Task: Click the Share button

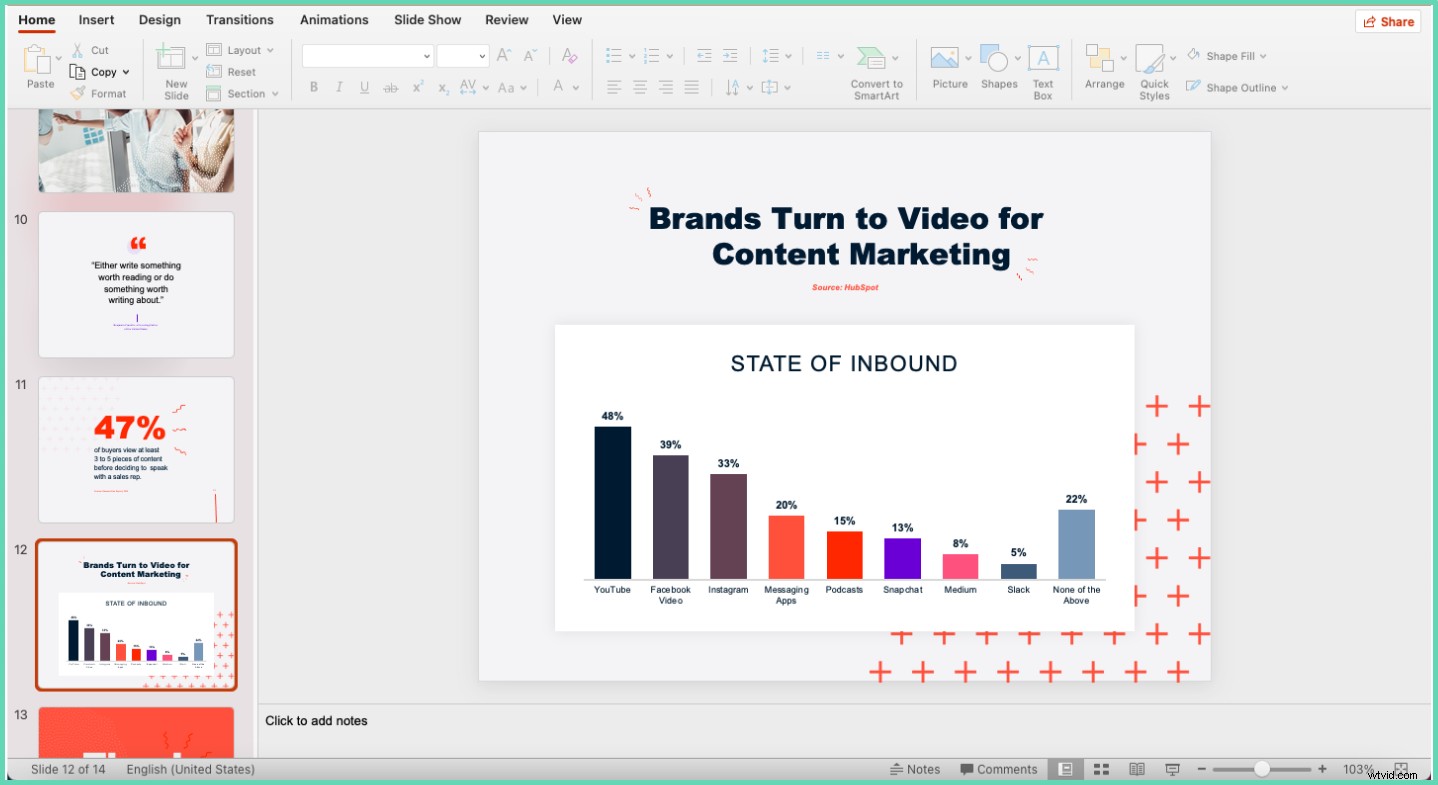Action: (x=1388, y=21)
